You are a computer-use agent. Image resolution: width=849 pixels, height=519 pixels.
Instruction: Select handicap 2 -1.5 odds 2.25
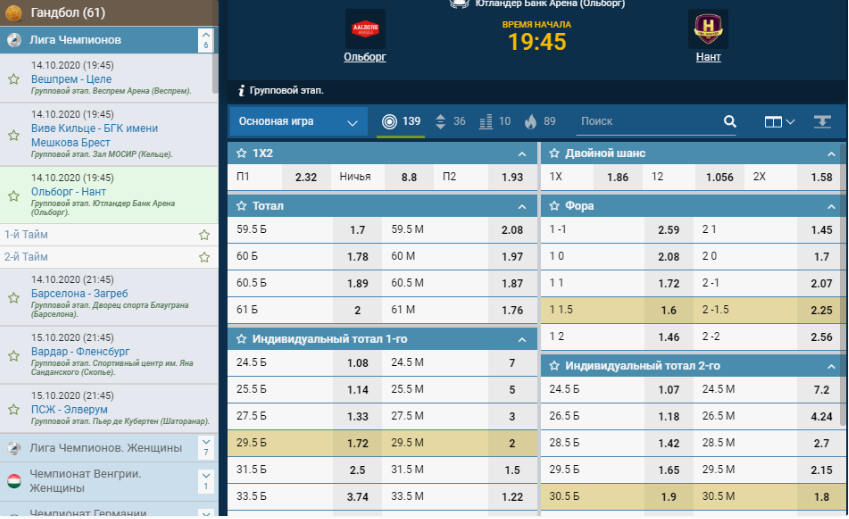pos(821,310)
